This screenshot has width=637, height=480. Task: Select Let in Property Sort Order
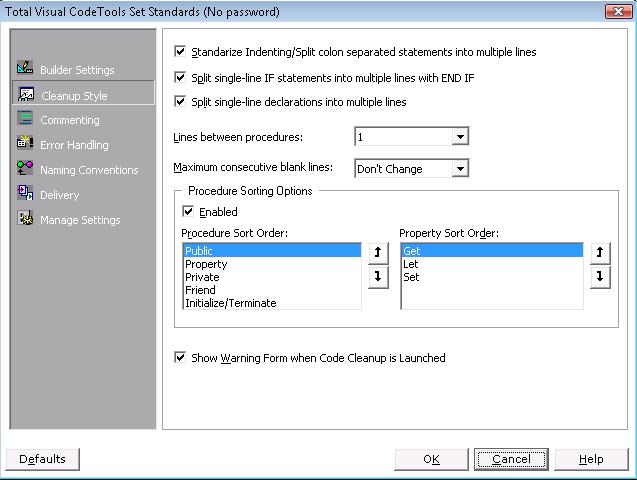coord(492,264)
